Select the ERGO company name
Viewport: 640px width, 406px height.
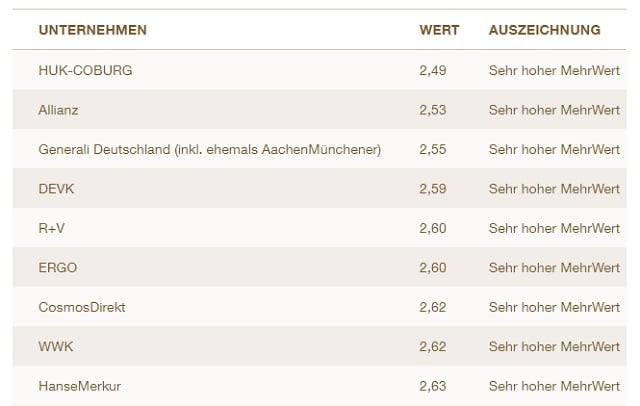point(57,268)
